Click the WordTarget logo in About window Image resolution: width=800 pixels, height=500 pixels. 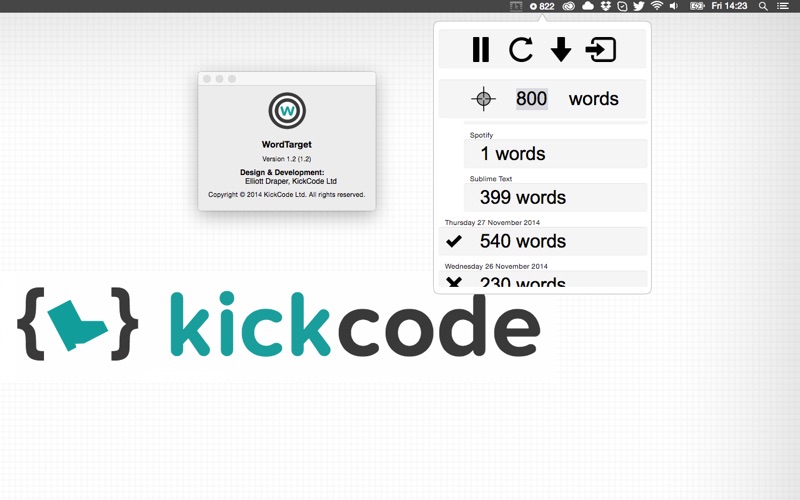[x=287, y=110]
